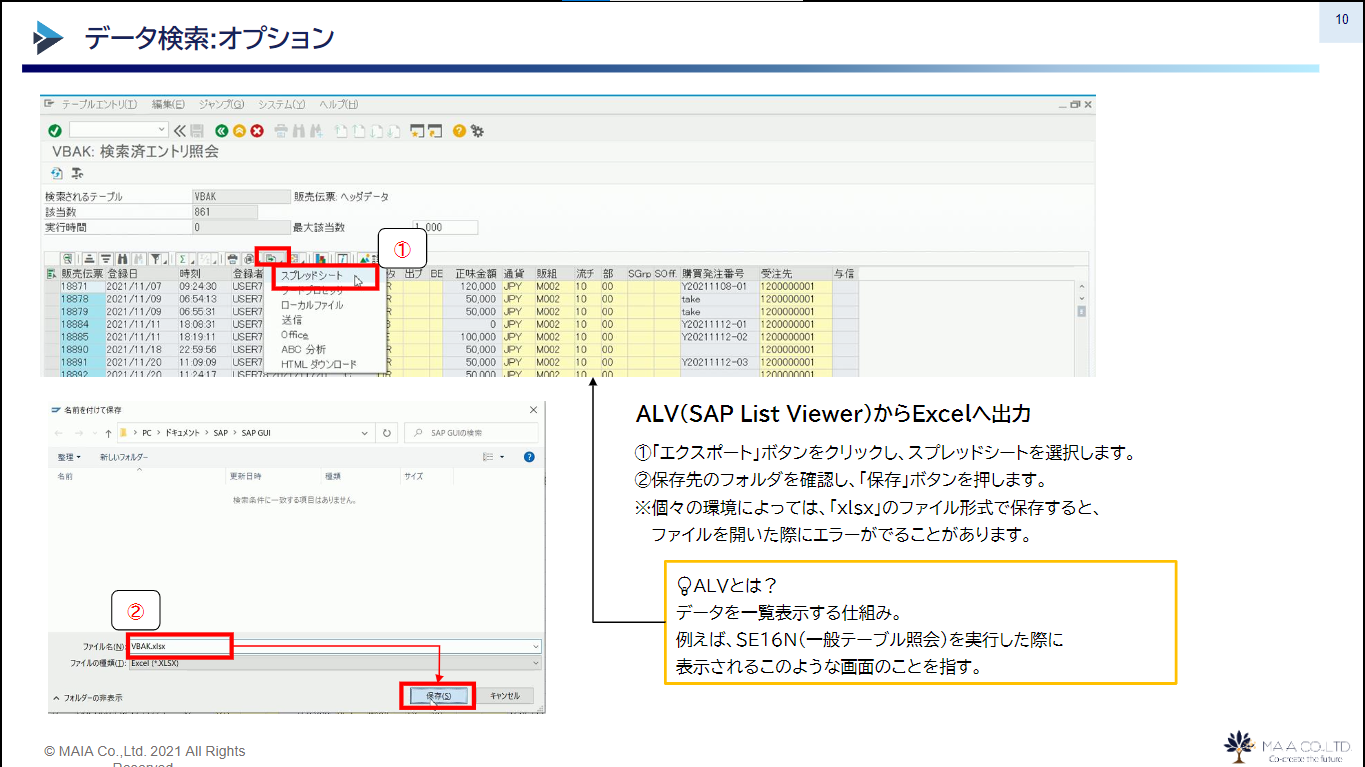Select ローカルファイル from export menu

[x=312, y=305]
